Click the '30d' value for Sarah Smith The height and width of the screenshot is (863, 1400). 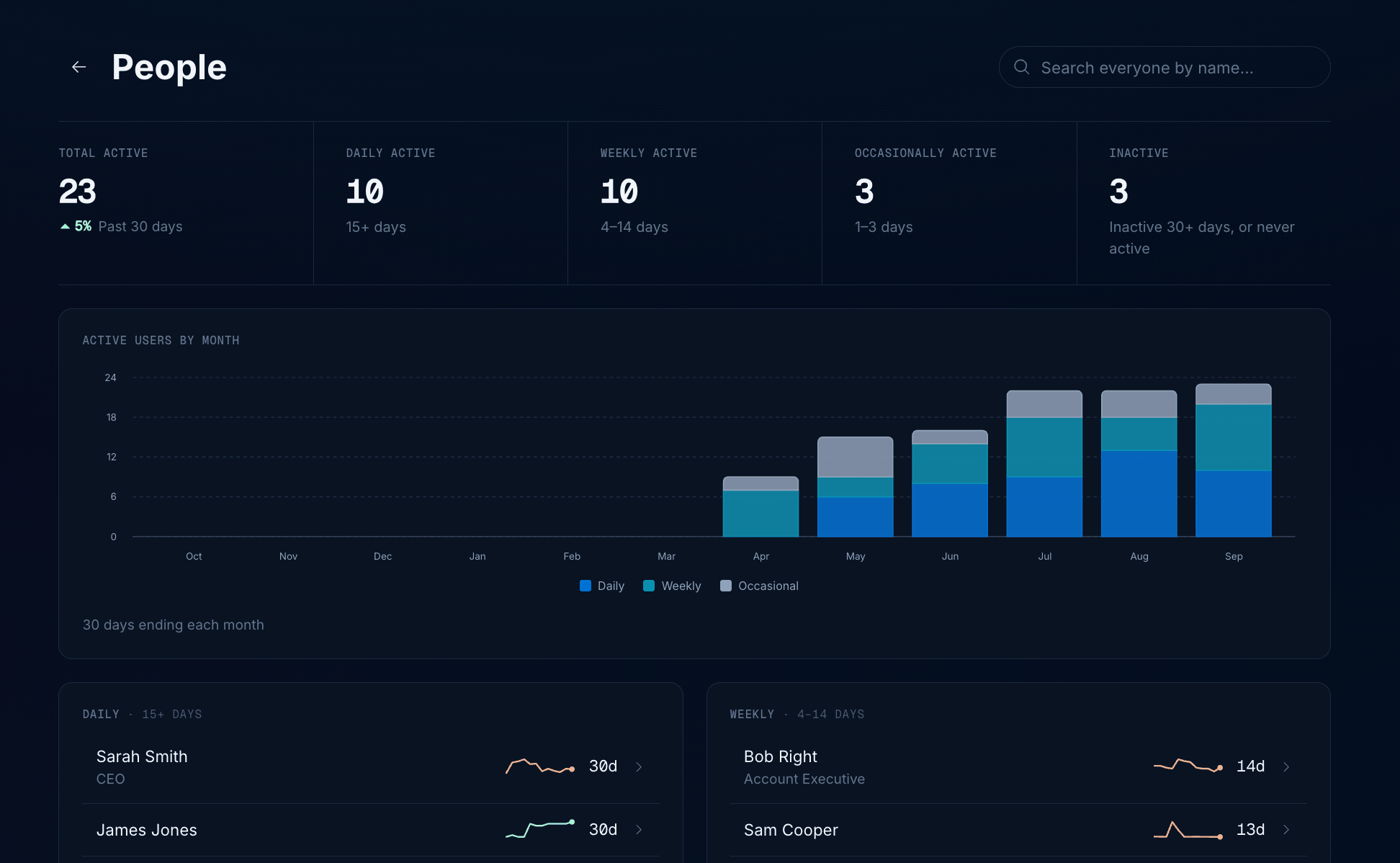click(603, 766)
